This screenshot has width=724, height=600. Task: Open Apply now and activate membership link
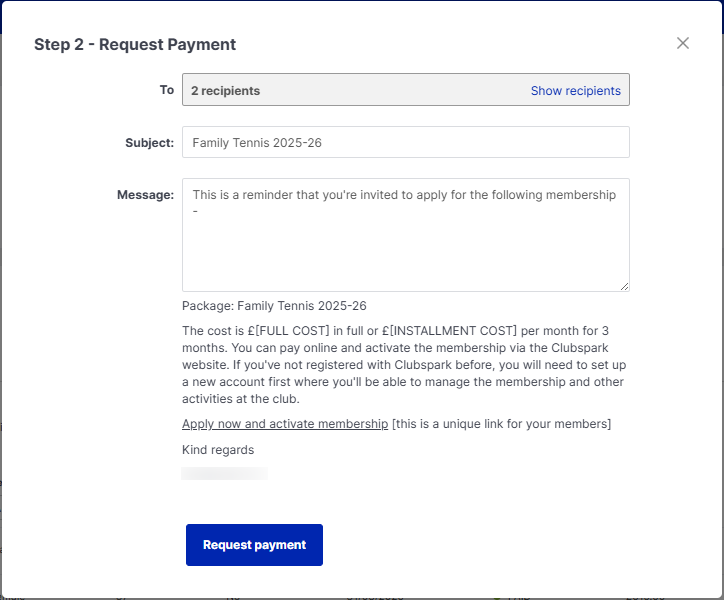(285, 424)
